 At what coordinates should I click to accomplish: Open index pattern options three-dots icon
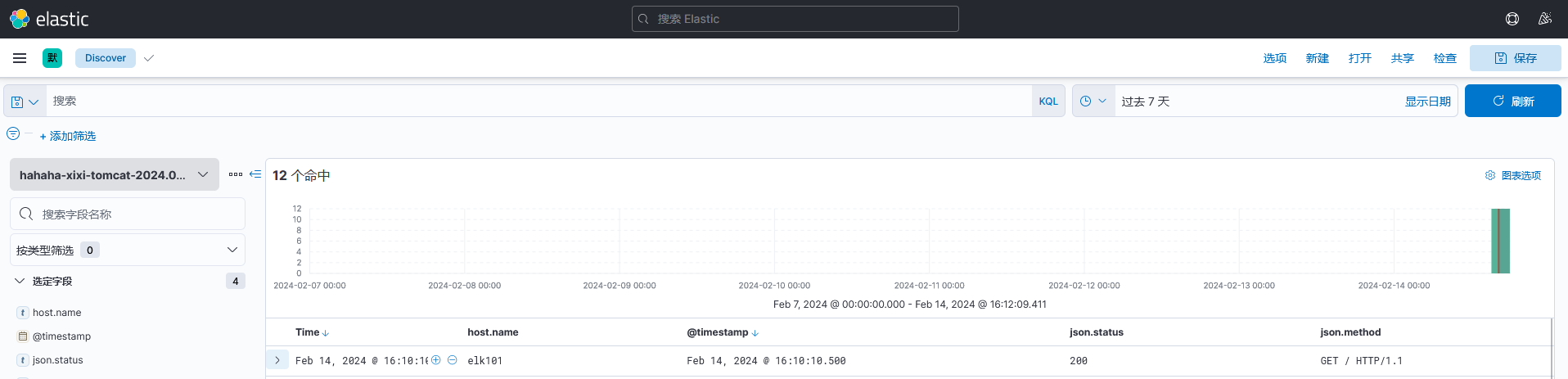click(x=236, y=174)
